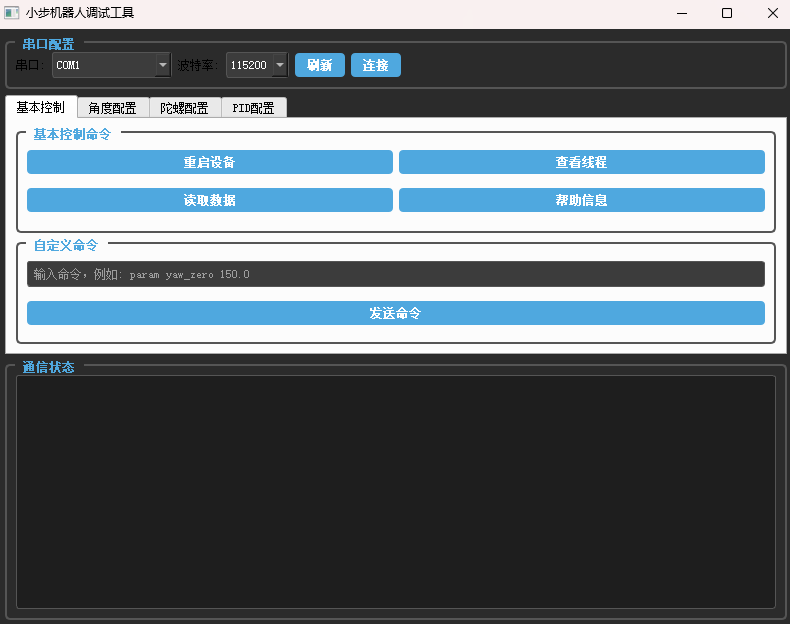Click the 串口配置 group title
Image resolution: width=790 pixels, height=624 pixels.
48,44
